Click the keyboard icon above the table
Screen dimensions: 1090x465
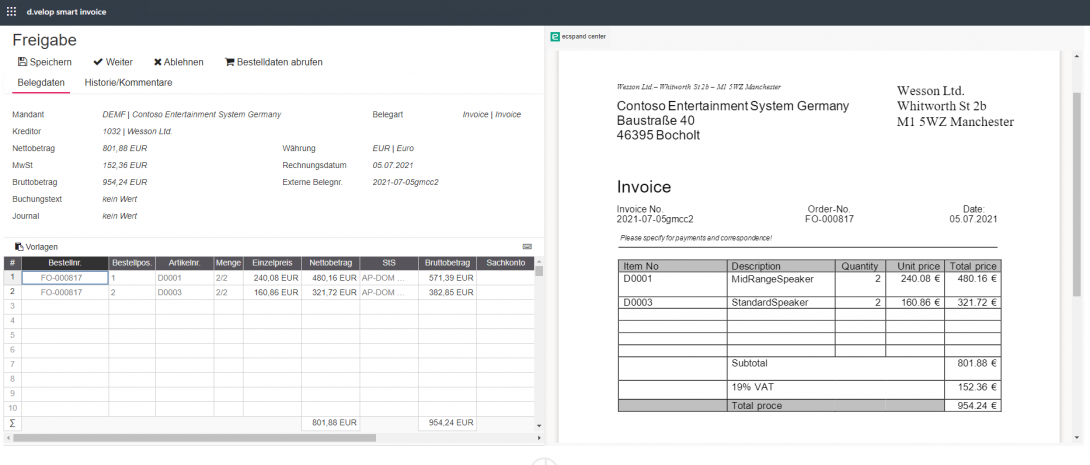coord(527,247)
